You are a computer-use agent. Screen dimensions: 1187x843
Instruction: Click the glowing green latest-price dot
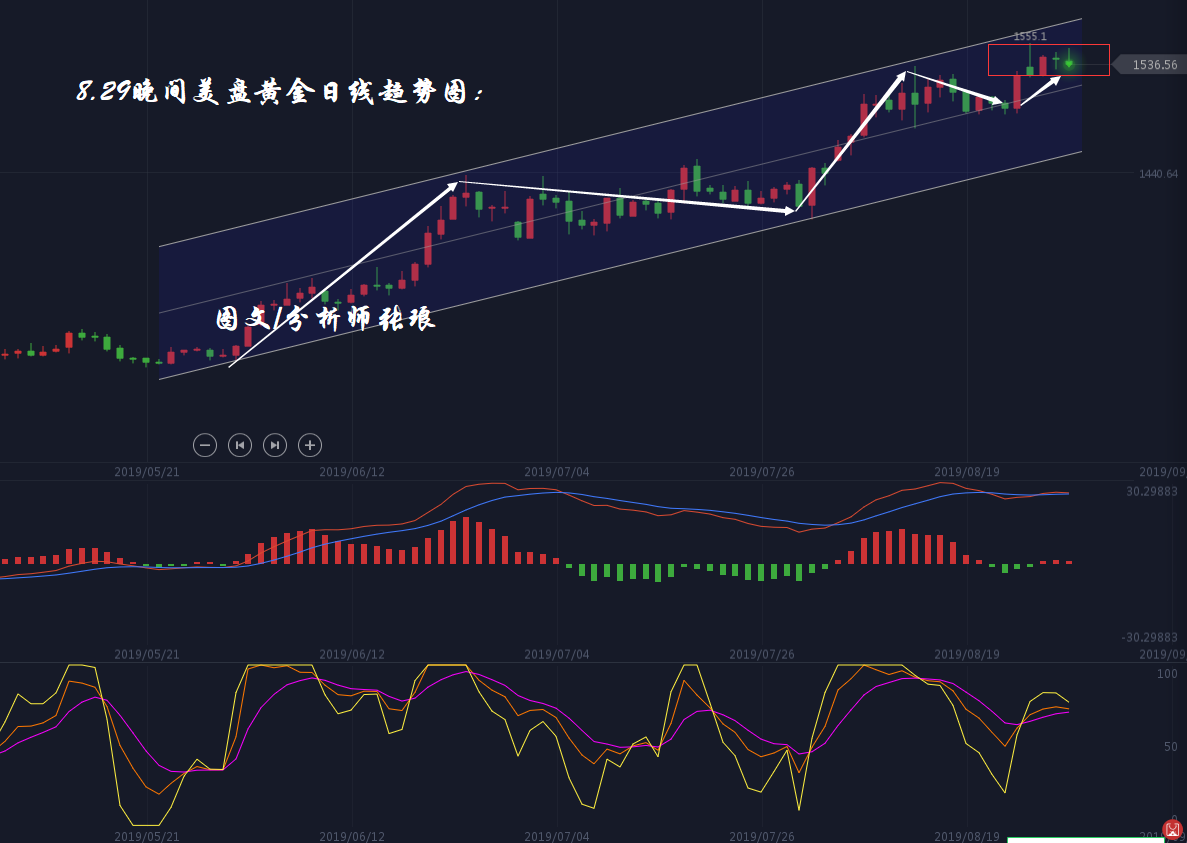click(x=1068, y=63)
